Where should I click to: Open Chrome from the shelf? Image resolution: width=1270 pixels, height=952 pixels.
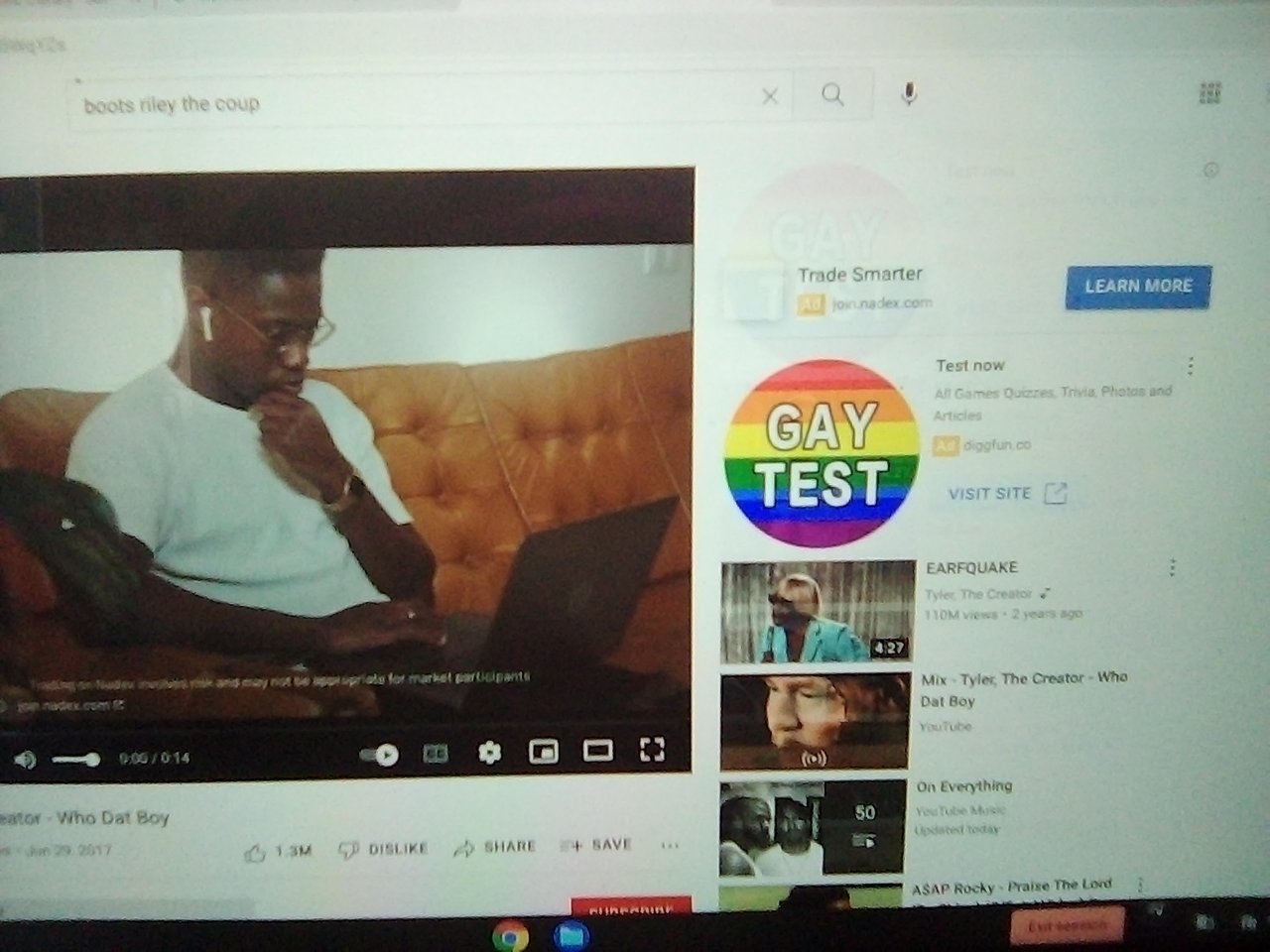pyautogui.click(x=510, y=935)
